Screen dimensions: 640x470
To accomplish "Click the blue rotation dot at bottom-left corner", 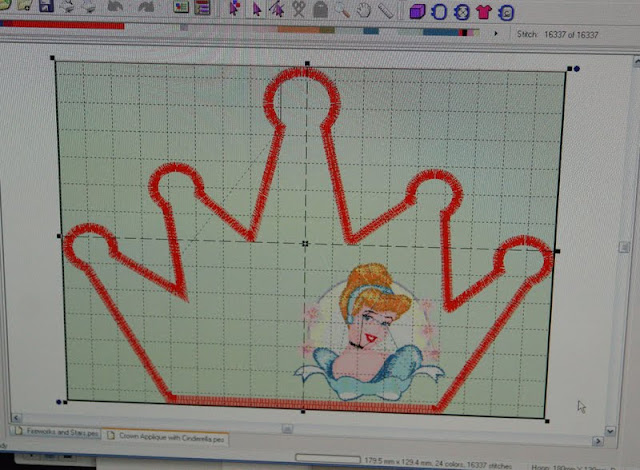I will tap(59, 402).
